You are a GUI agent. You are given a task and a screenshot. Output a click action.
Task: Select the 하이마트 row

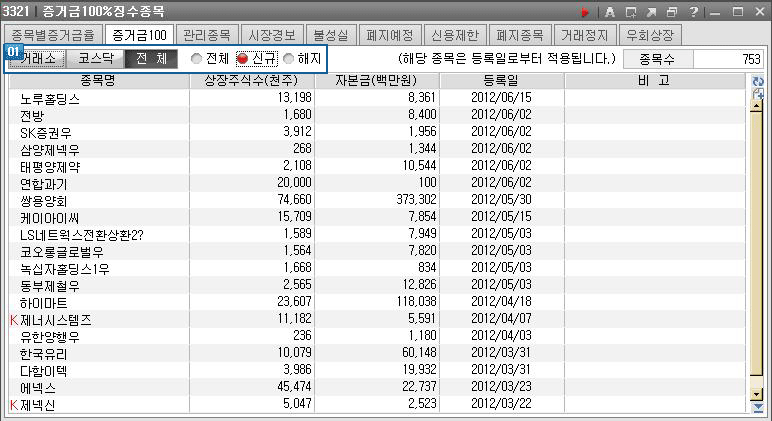377,302
